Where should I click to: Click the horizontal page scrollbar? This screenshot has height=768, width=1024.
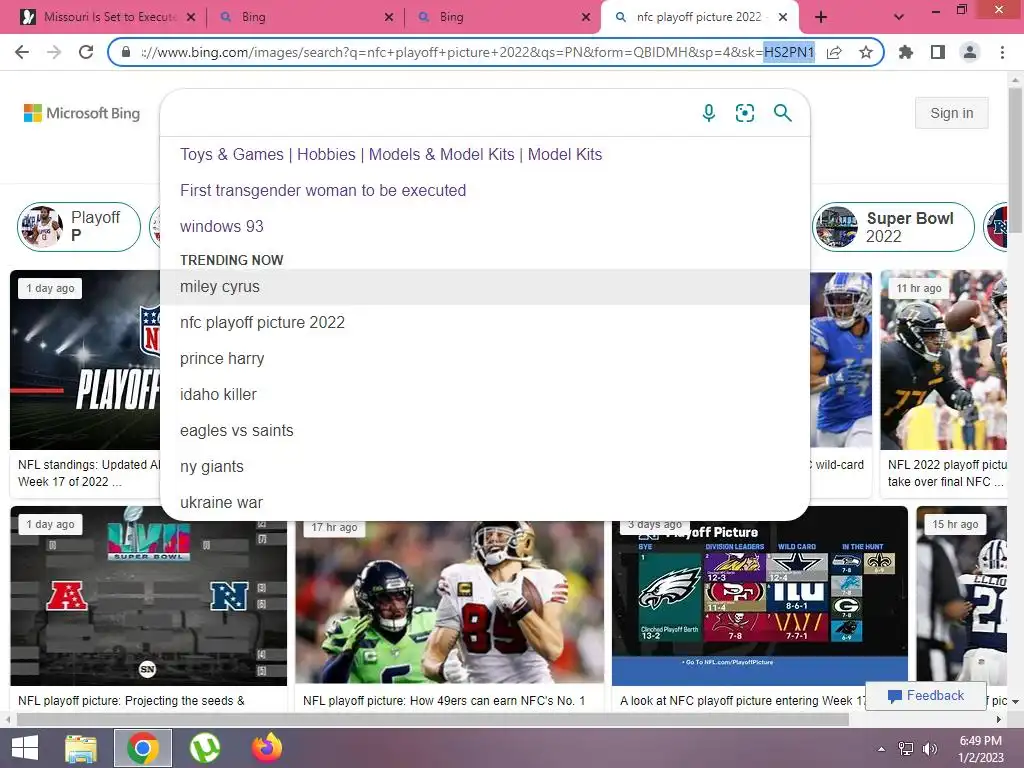pyautogui.click(x=432, y=720)
